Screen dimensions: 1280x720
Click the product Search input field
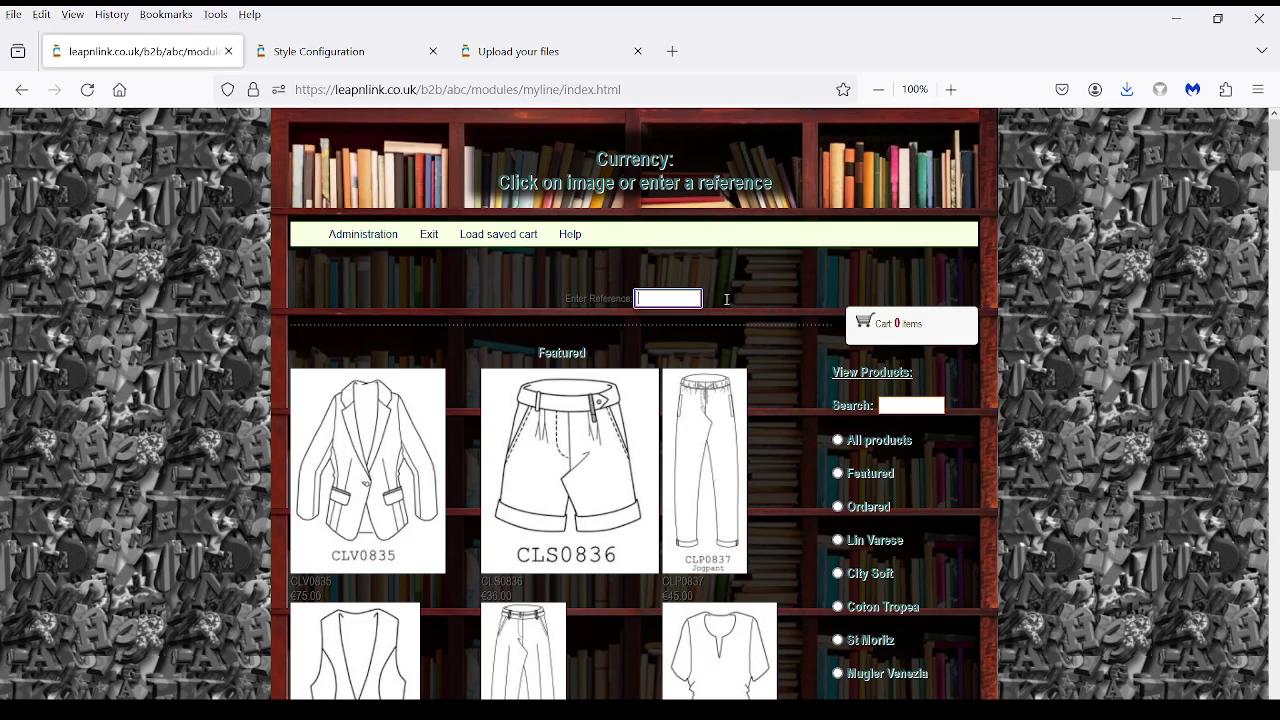[911, 405]
